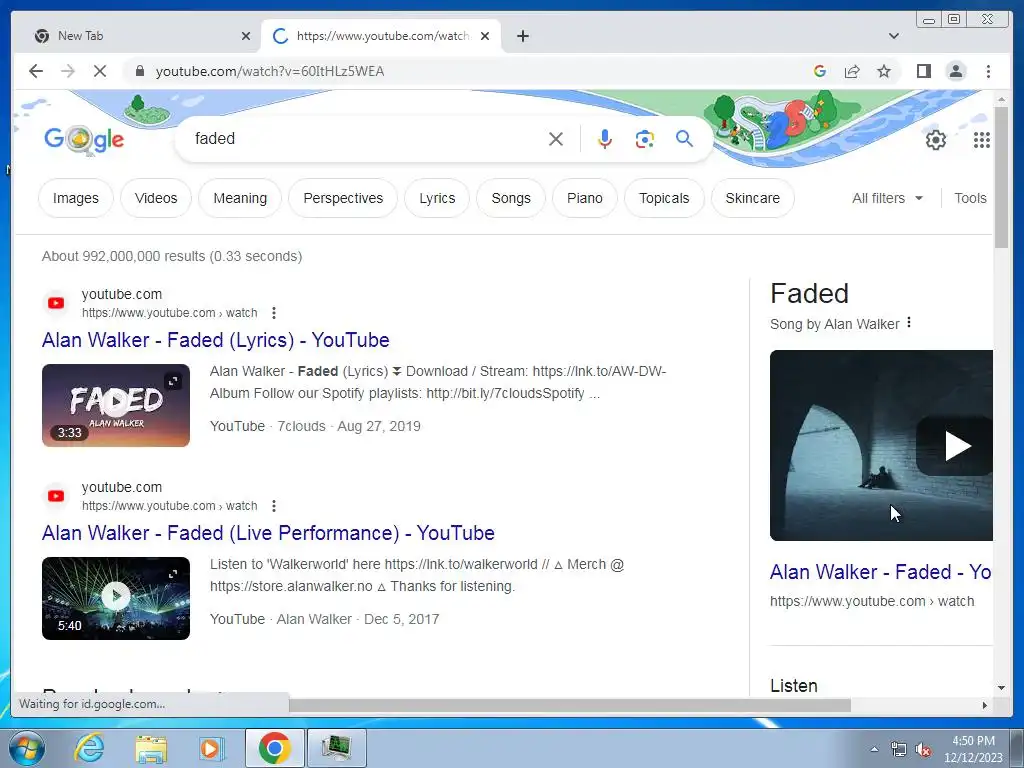Screen dimensions: 1024x768
Task: Click the browser forward arrow
Action: point(68,71)
